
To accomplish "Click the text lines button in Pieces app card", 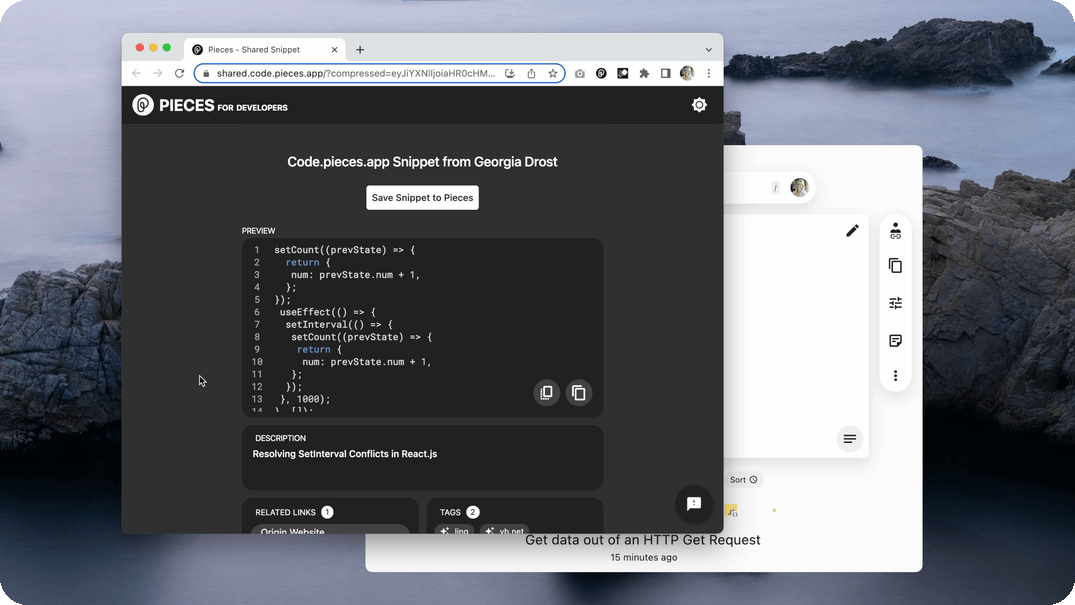I will [849, 439].
